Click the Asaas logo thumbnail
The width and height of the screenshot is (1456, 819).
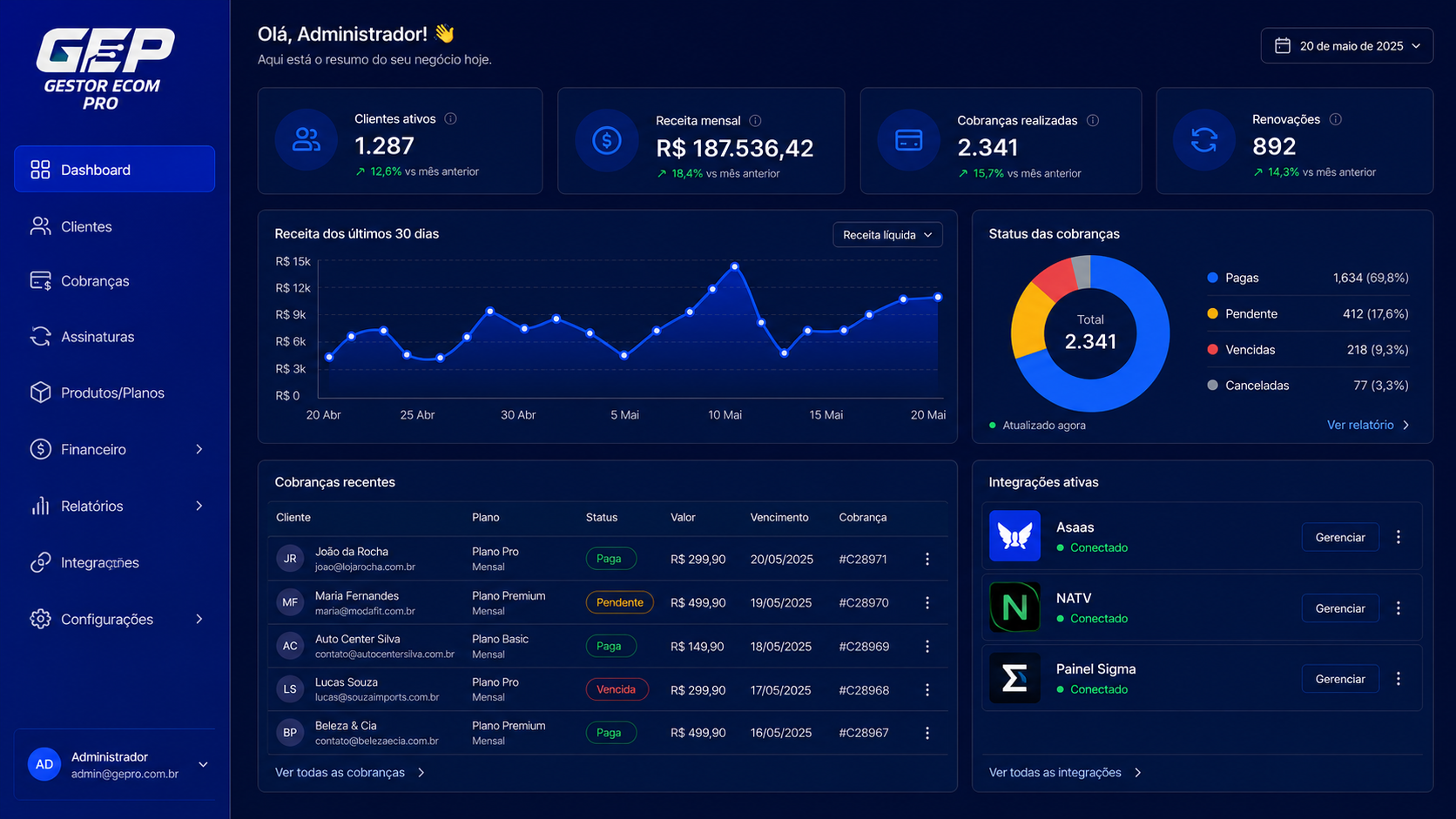1014,536
